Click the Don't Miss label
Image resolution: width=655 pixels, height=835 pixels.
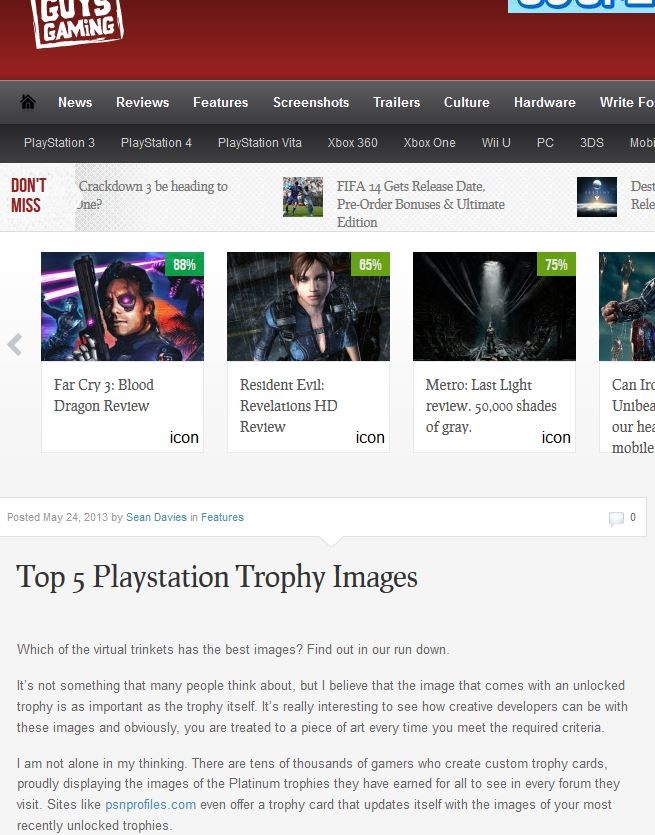pyautogui.click(x=28, y=195)
